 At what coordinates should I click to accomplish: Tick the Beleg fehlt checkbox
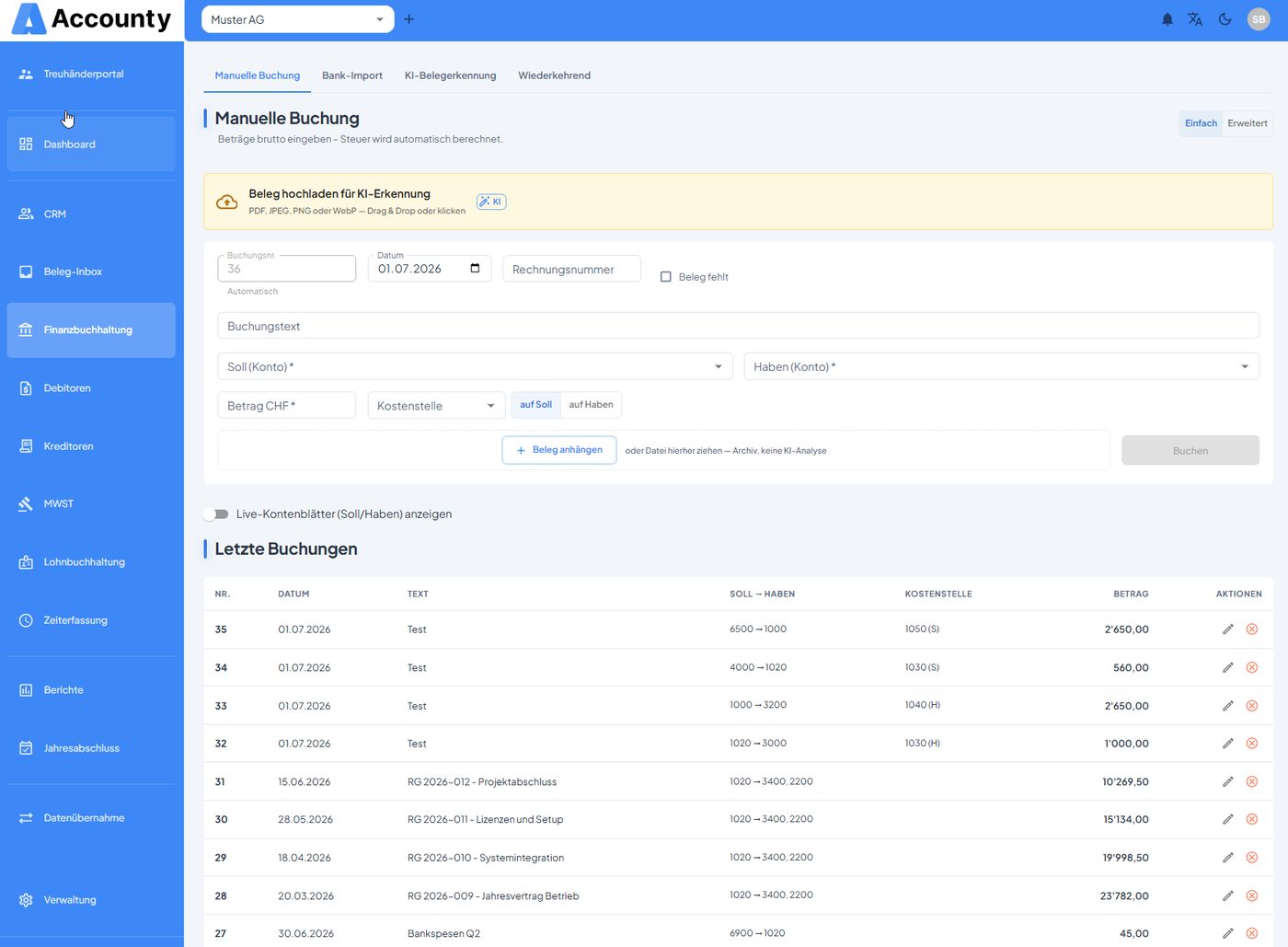pyautogui.click(x=666, y=277)
